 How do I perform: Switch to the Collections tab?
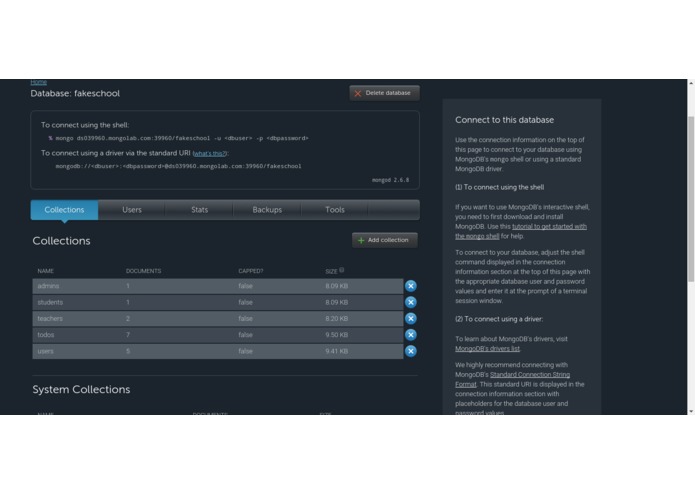pyautogui.click(x=64, y=210)
